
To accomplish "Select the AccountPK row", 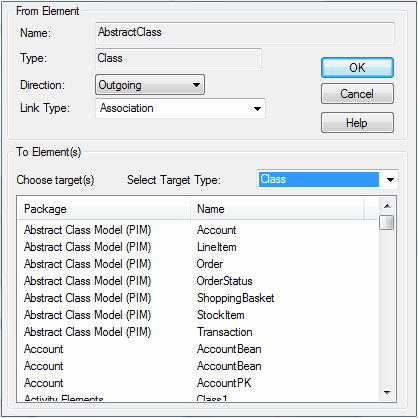I will click(x=197, y=383).
